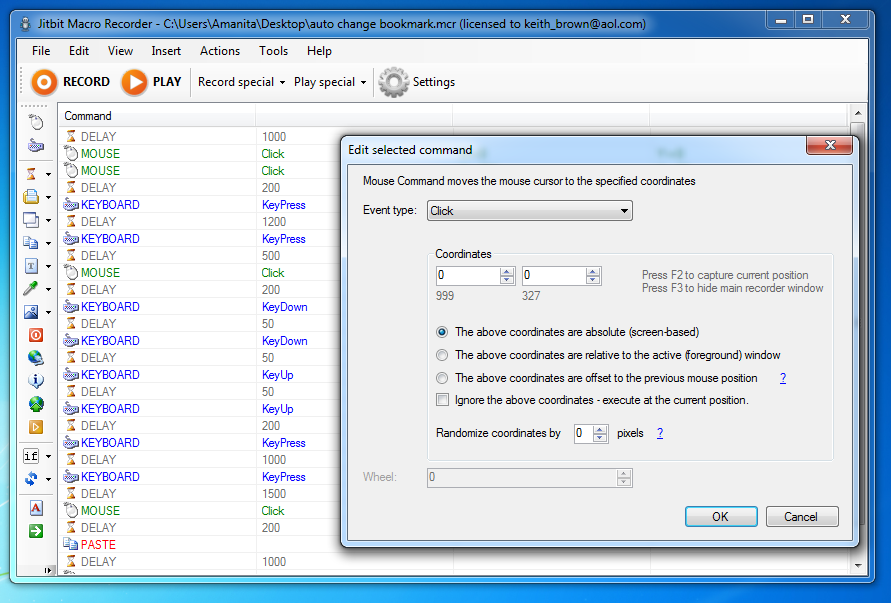The height and width of the screenshot is (603, 891).
Task: Confirm the dialog with OK
Action: (x=721, y=517)
